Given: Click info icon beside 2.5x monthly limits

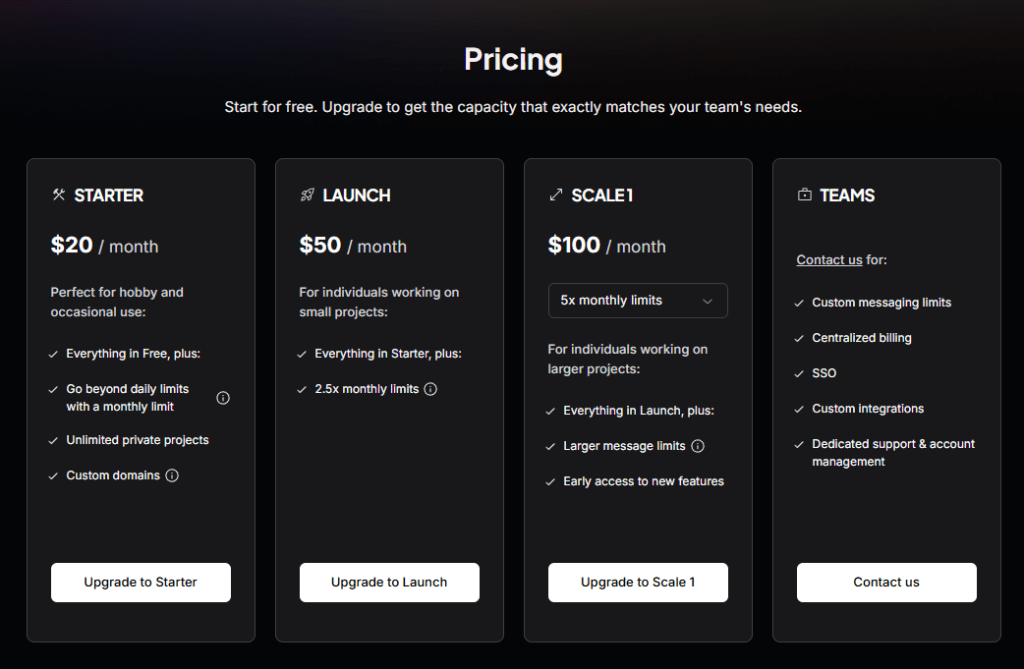Looking at the screenshot, I should 430,389.
